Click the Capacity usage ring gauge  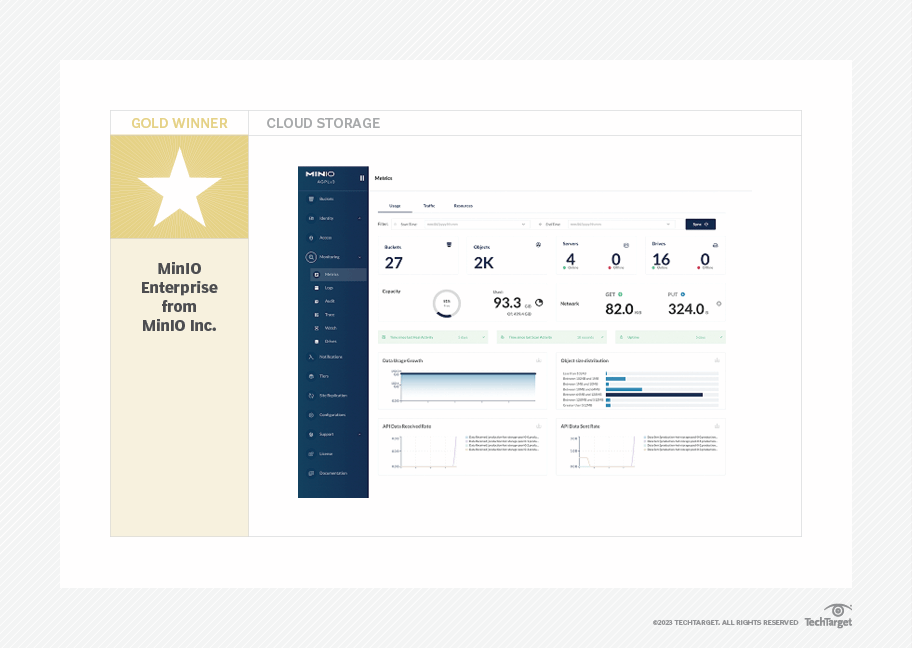pos(446,303)
